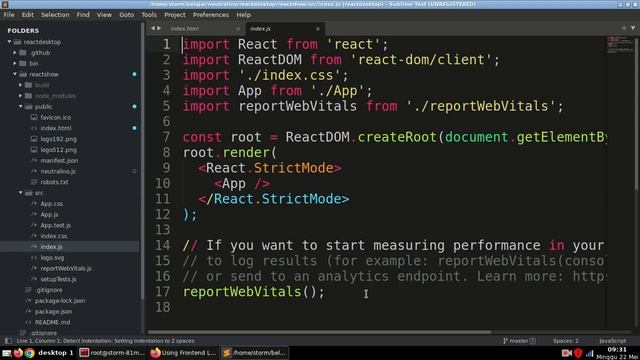Open reportWebVitals.js file
640x360 pixels.
pos(66,268)
